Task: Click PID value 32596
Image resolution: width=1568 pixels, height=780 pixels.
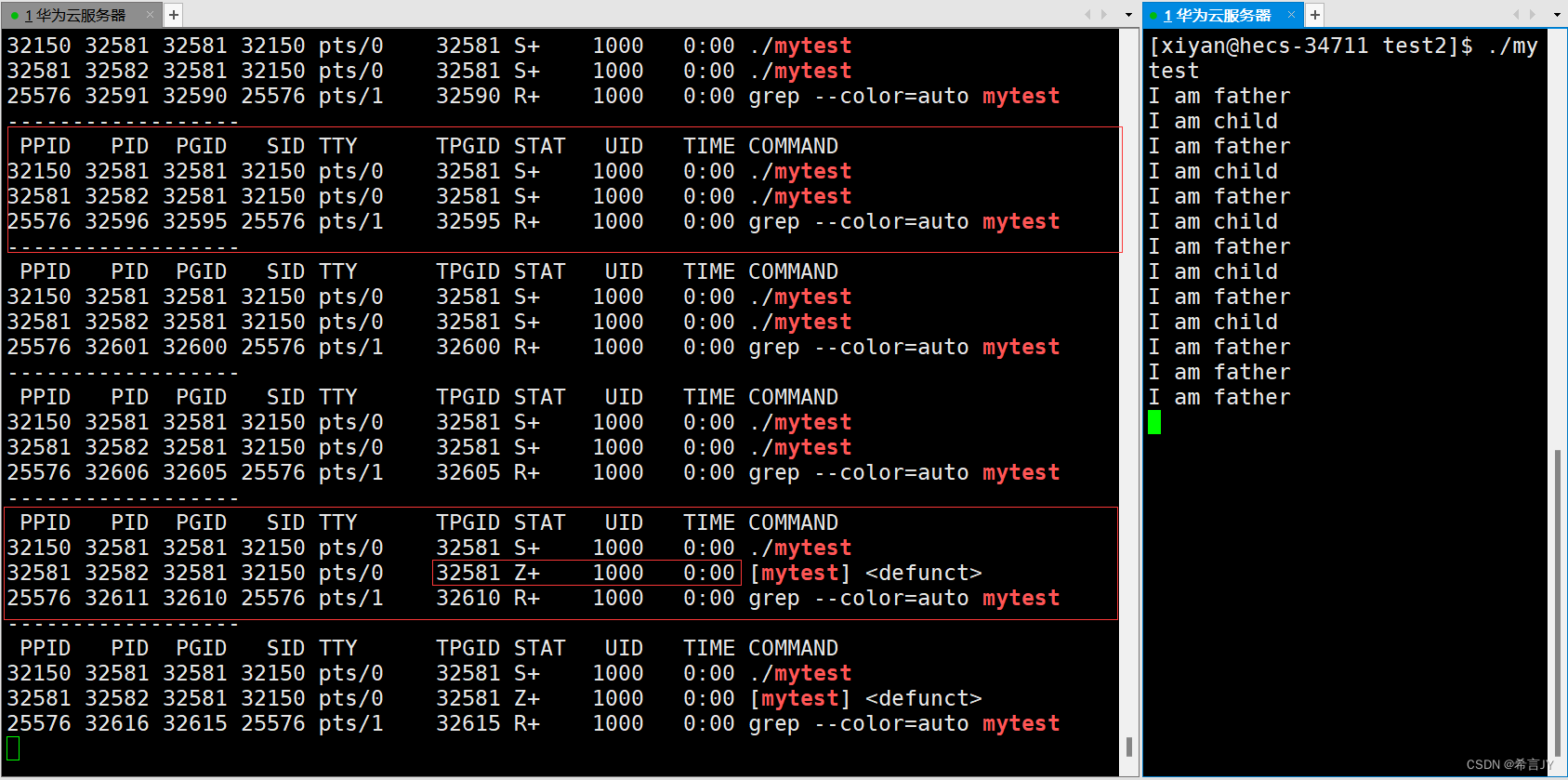Action: coord(117,221)
